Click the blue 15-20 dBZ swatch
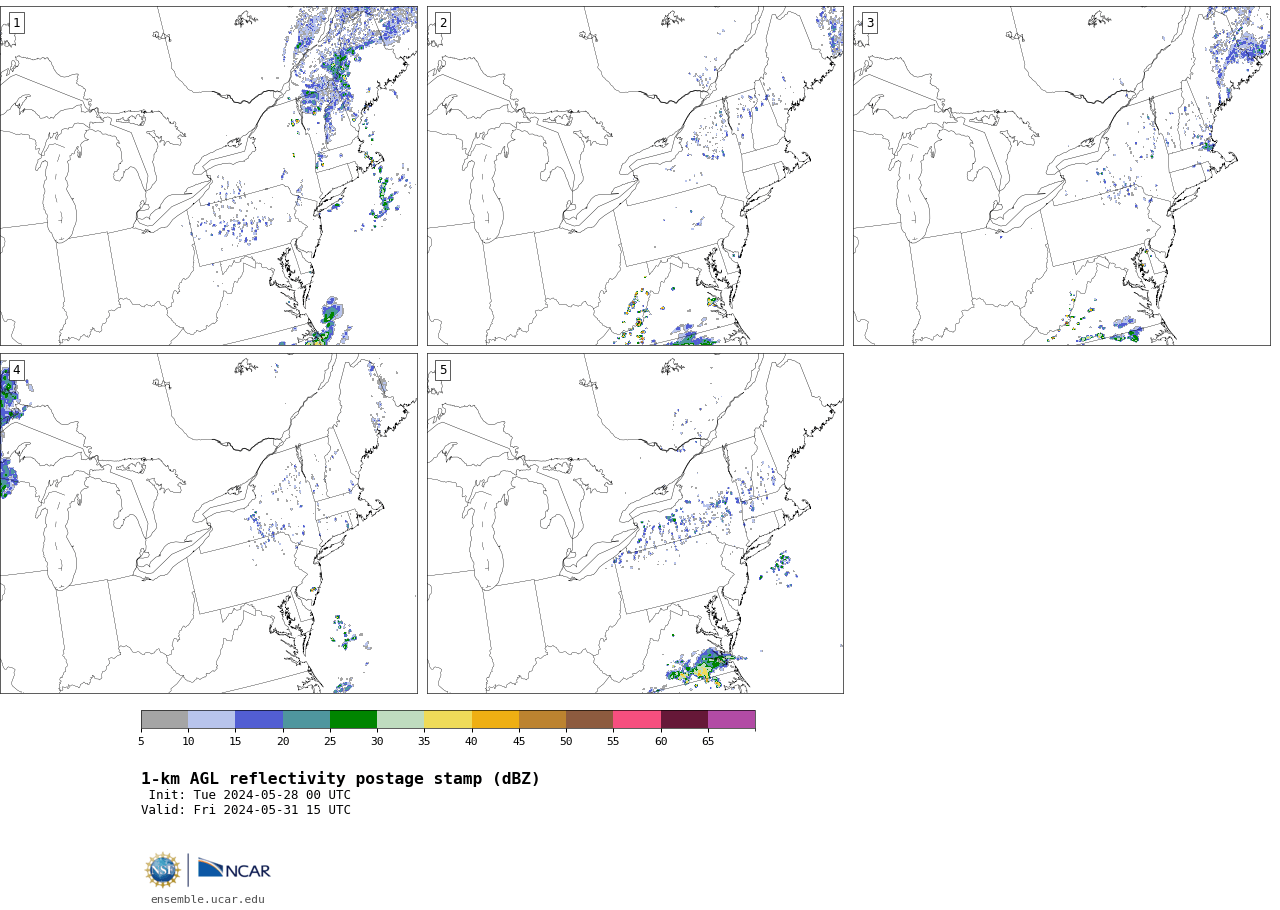1280x910 pixels. pyautogui.click(x=259, y=720)
